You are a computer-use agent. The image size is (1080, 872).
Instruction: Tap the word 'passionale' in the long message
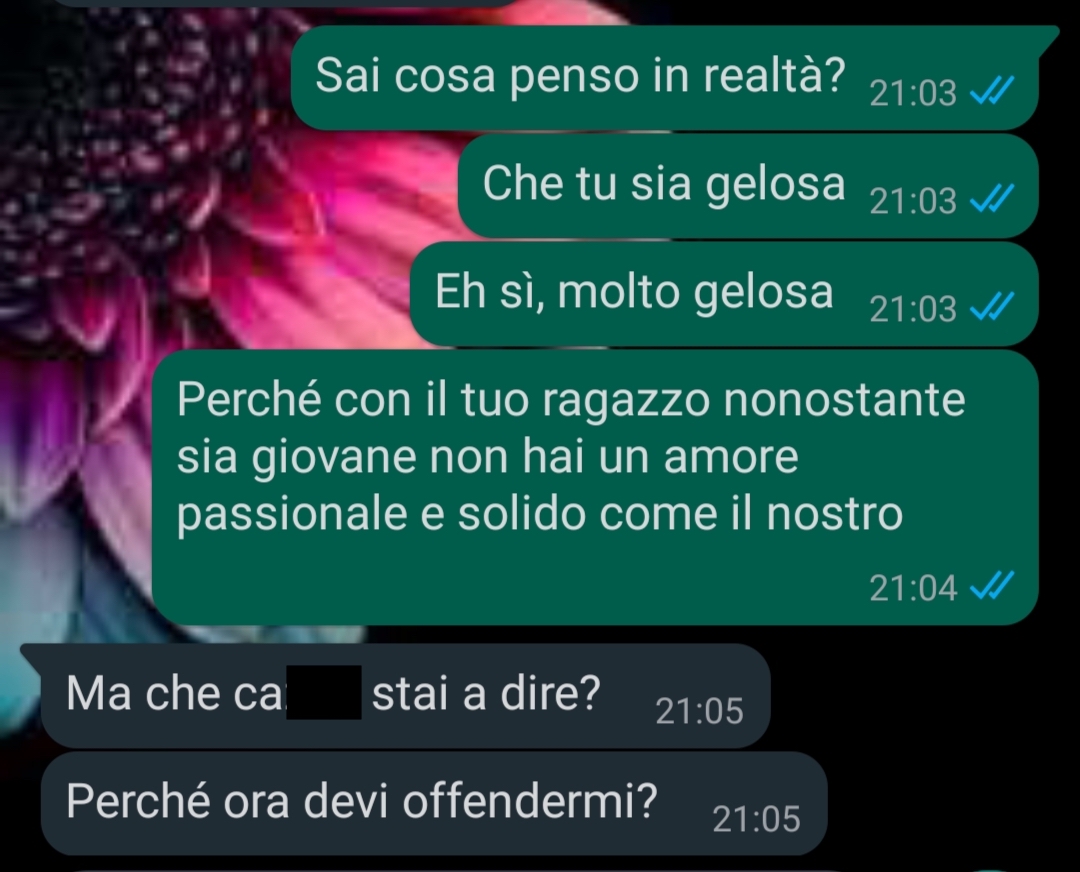point(292,515)
